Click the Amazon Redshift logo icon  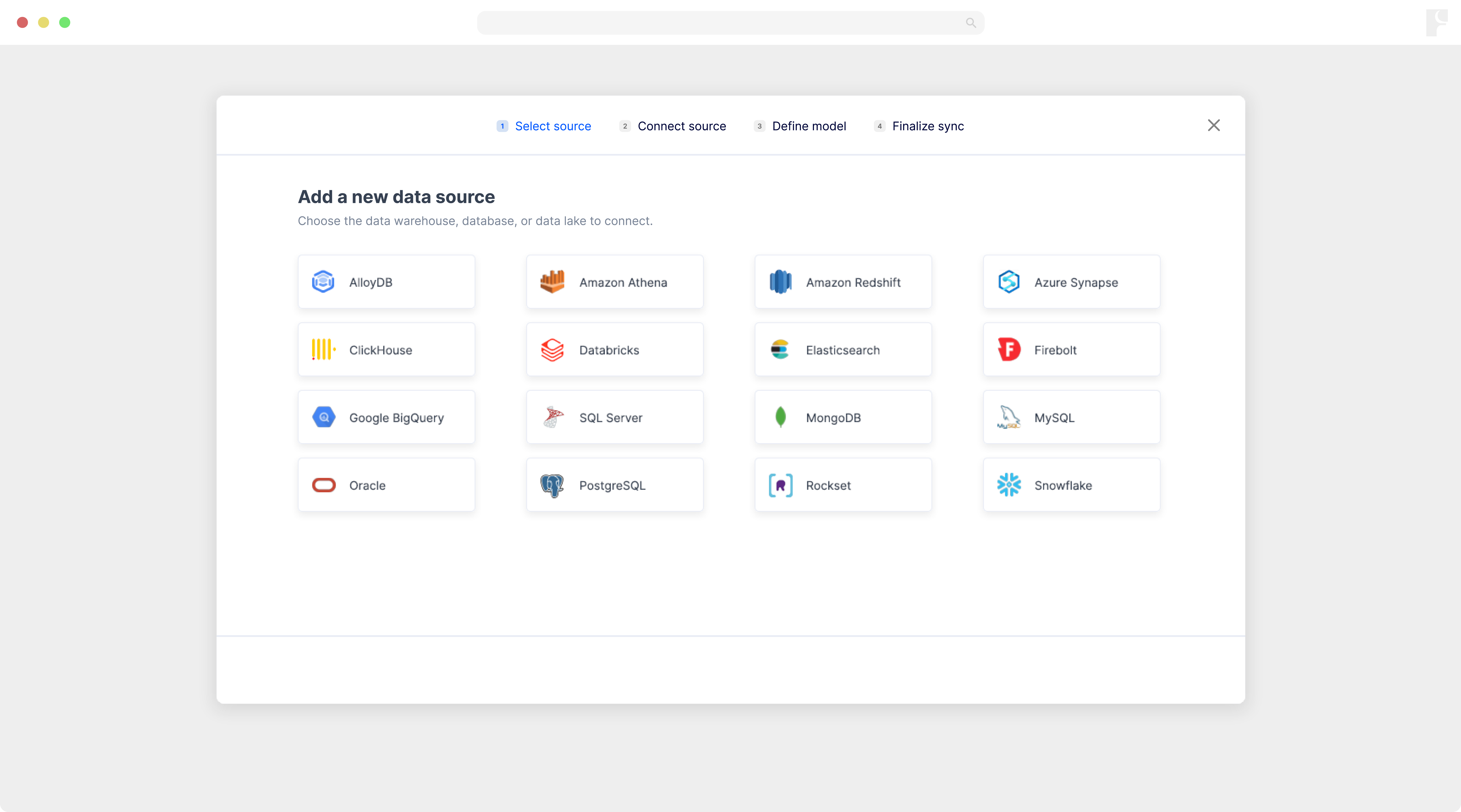tap(780, 282)
